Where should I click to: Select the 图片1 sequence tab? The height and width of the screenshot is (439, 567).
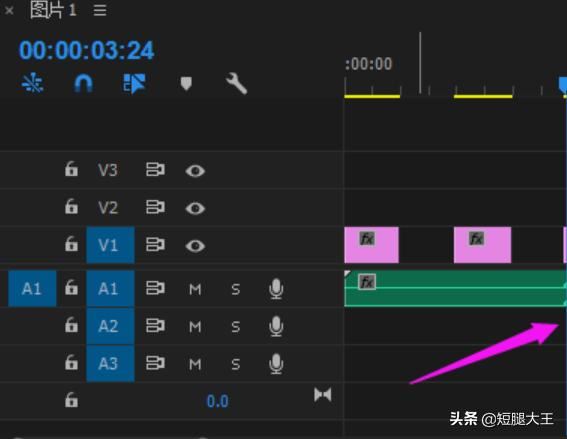coord(53,10)
